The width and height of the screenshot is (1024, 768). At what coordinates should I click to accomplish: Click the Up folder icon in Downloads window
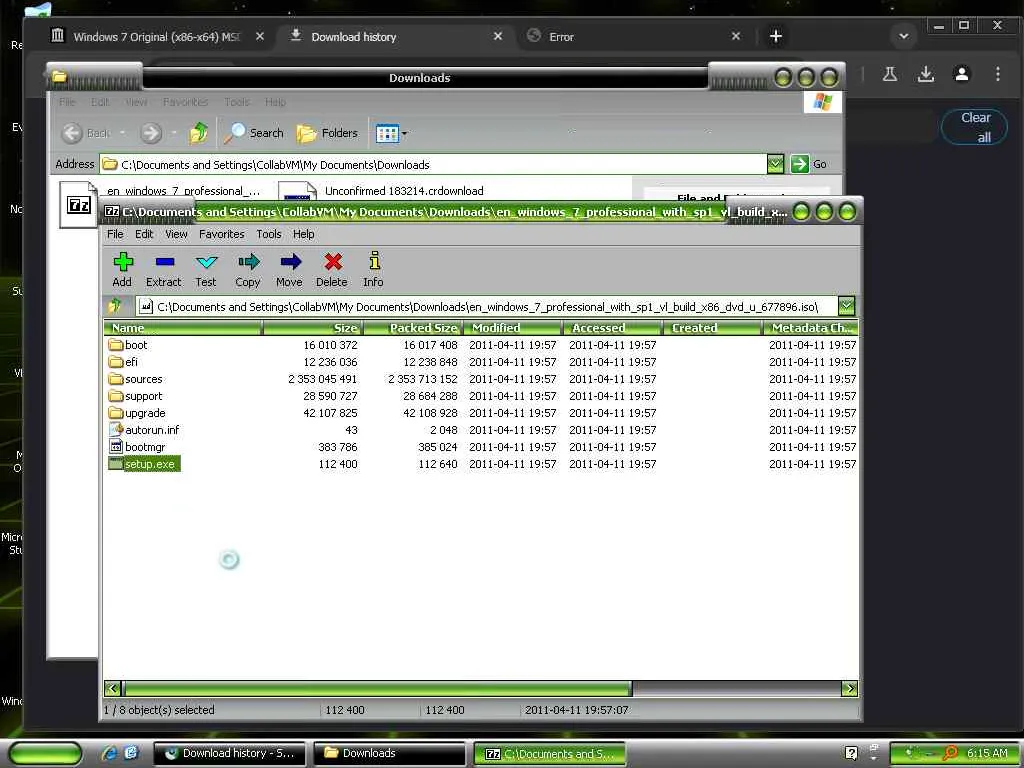pos(199,133)
